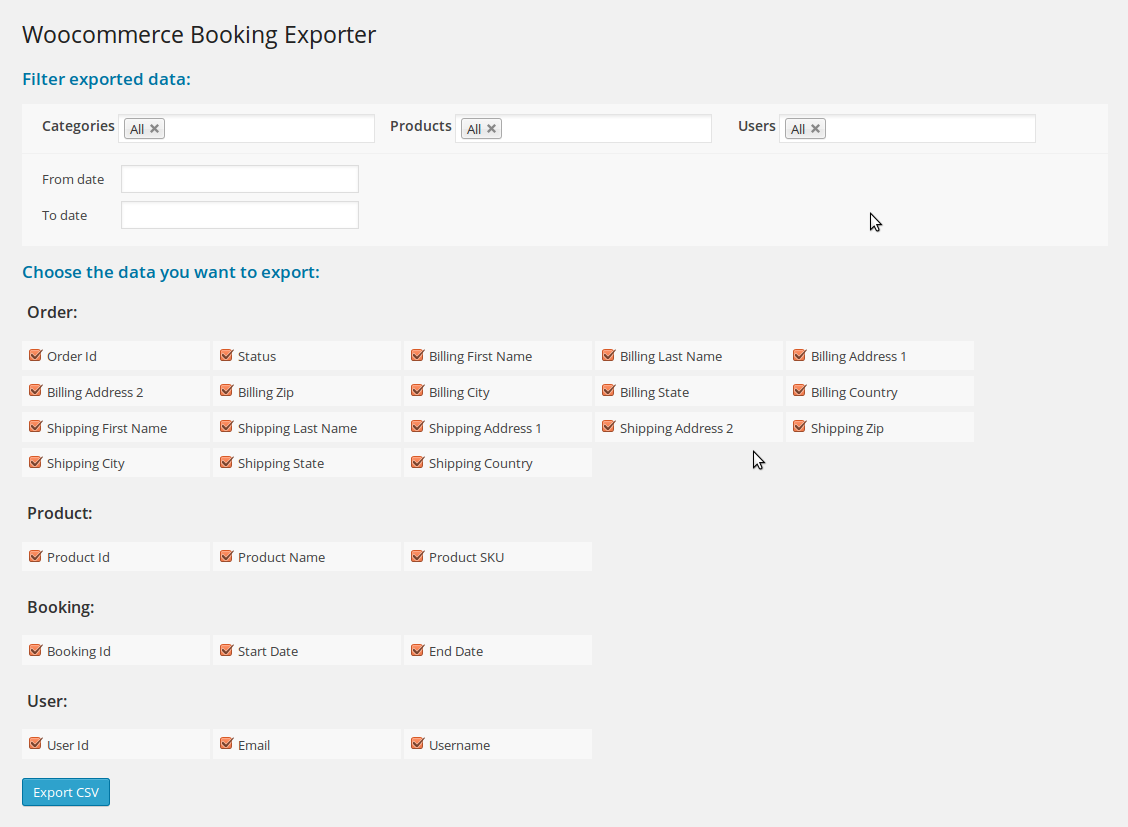1128x827 pixels.
Task: Disable the End Date export field
Action: pos(417,650)
